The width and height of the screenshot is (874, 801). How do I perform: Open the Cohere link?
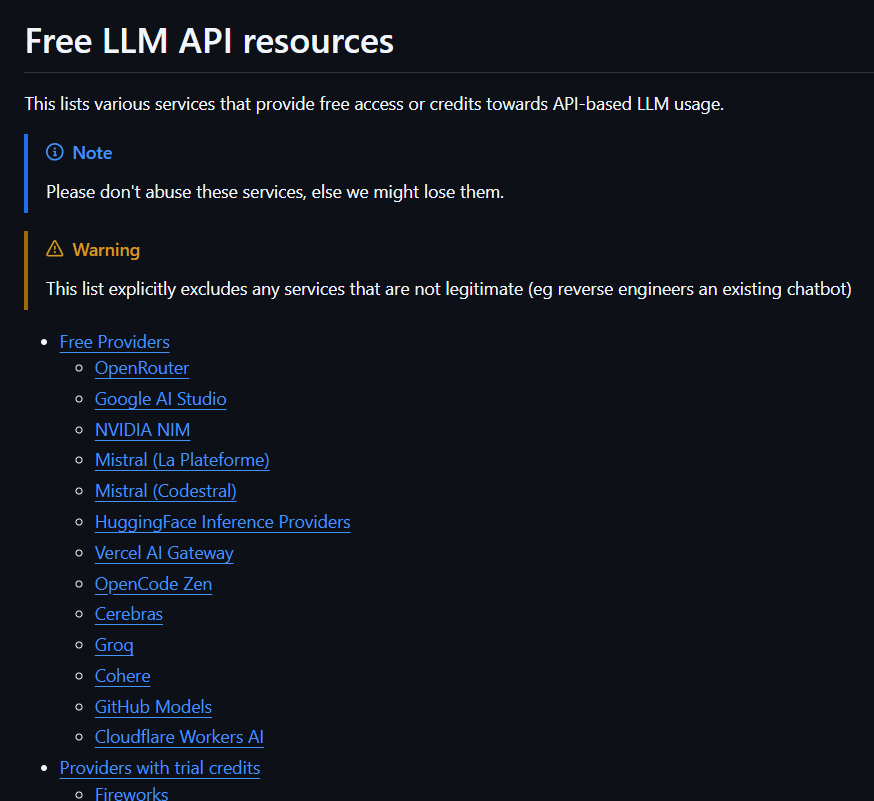123,676
